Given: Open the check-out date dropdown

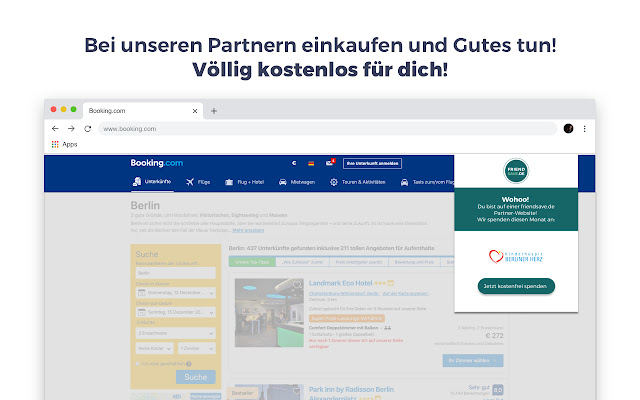Looking at the screenshot, I should tap(176, 312).
